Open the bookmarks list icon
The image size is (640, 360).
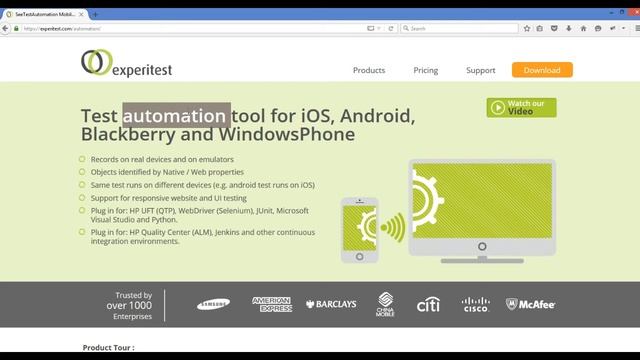click(x=540, y=29)
